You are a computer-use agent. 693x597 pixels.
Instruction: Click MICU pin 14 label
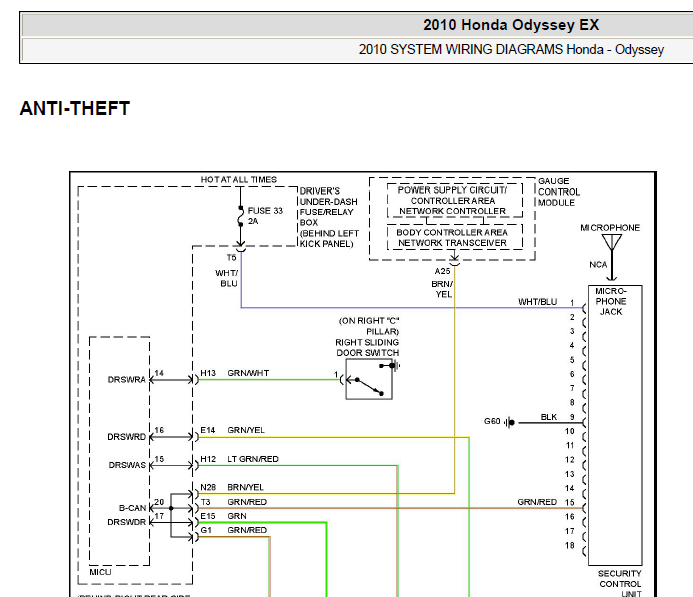(x=159, y=373)
